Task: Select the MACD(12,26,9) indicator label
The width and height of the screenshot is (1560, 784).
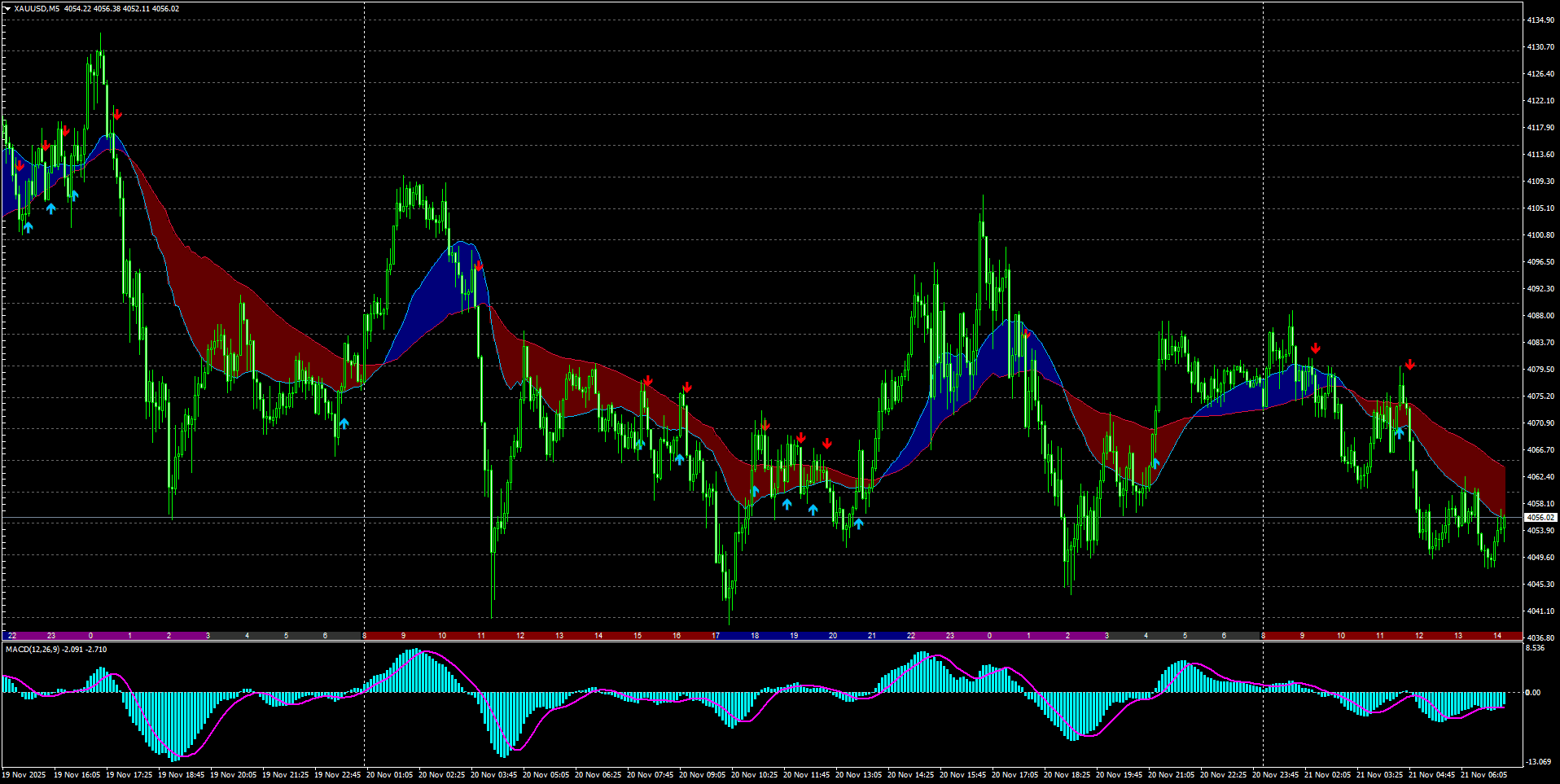Action: pyautogui.click(x=32, y=649)
